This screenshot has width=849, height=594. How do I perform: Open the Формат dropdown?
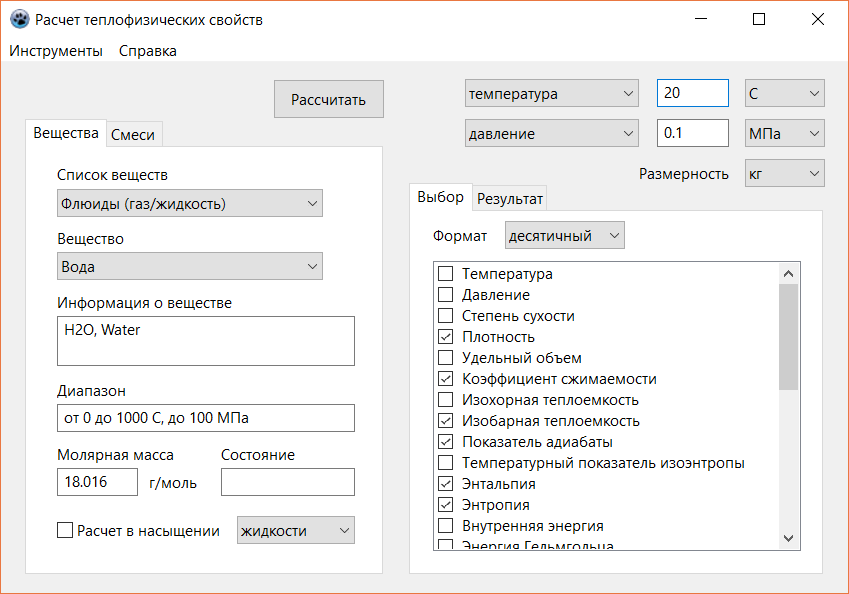[565, 236]
